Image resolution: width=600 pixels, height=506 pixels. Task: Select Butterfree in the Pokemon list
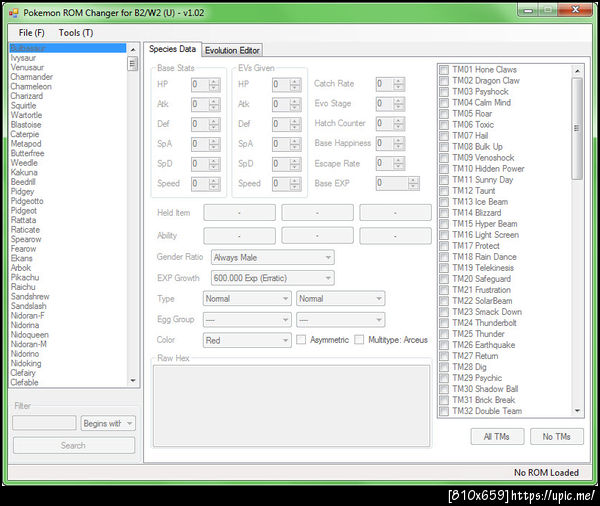tap(67, 153)
